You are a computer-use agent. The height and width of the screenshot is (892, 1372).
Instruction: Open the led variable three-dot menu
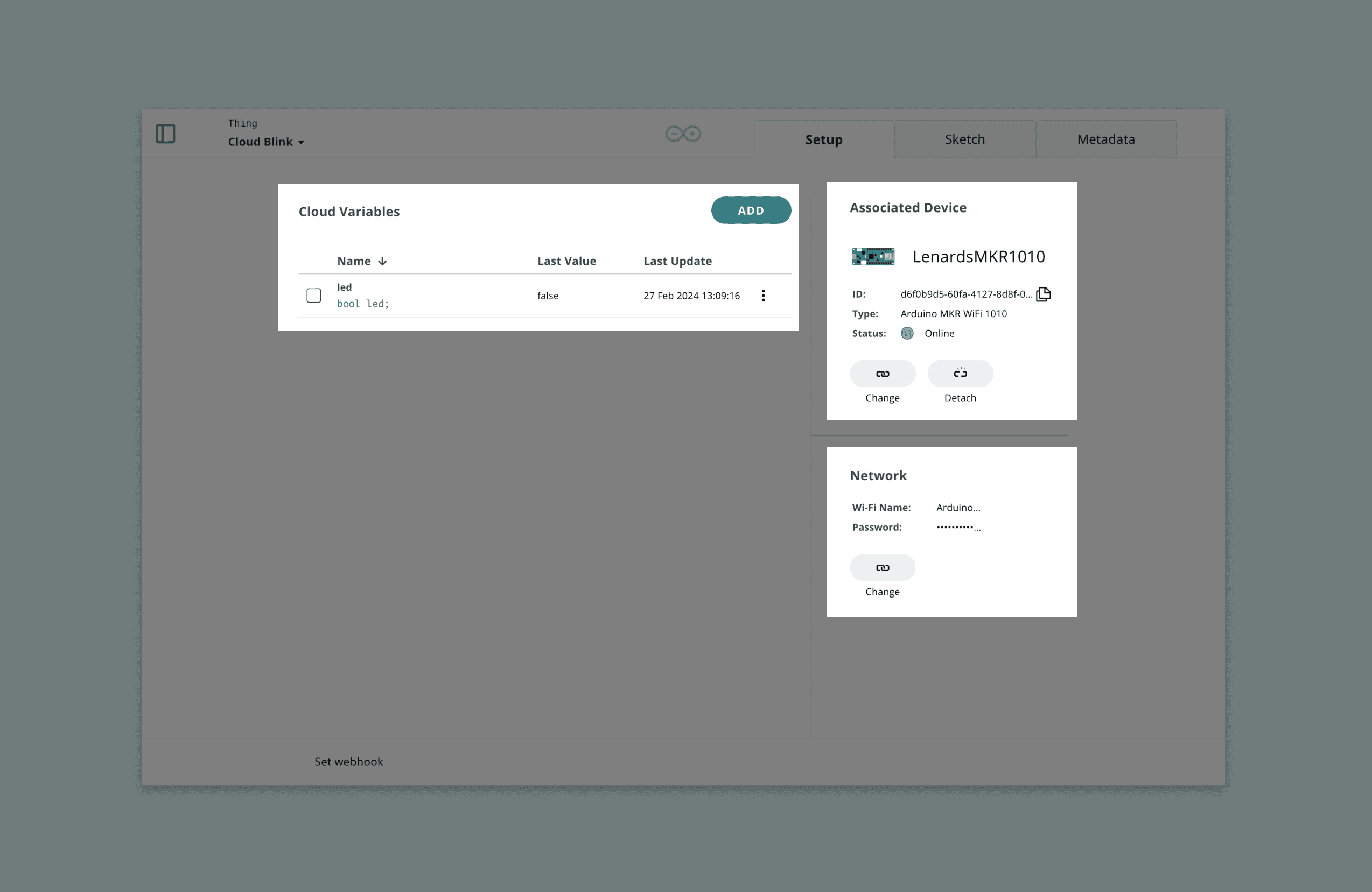pos(762,296)
